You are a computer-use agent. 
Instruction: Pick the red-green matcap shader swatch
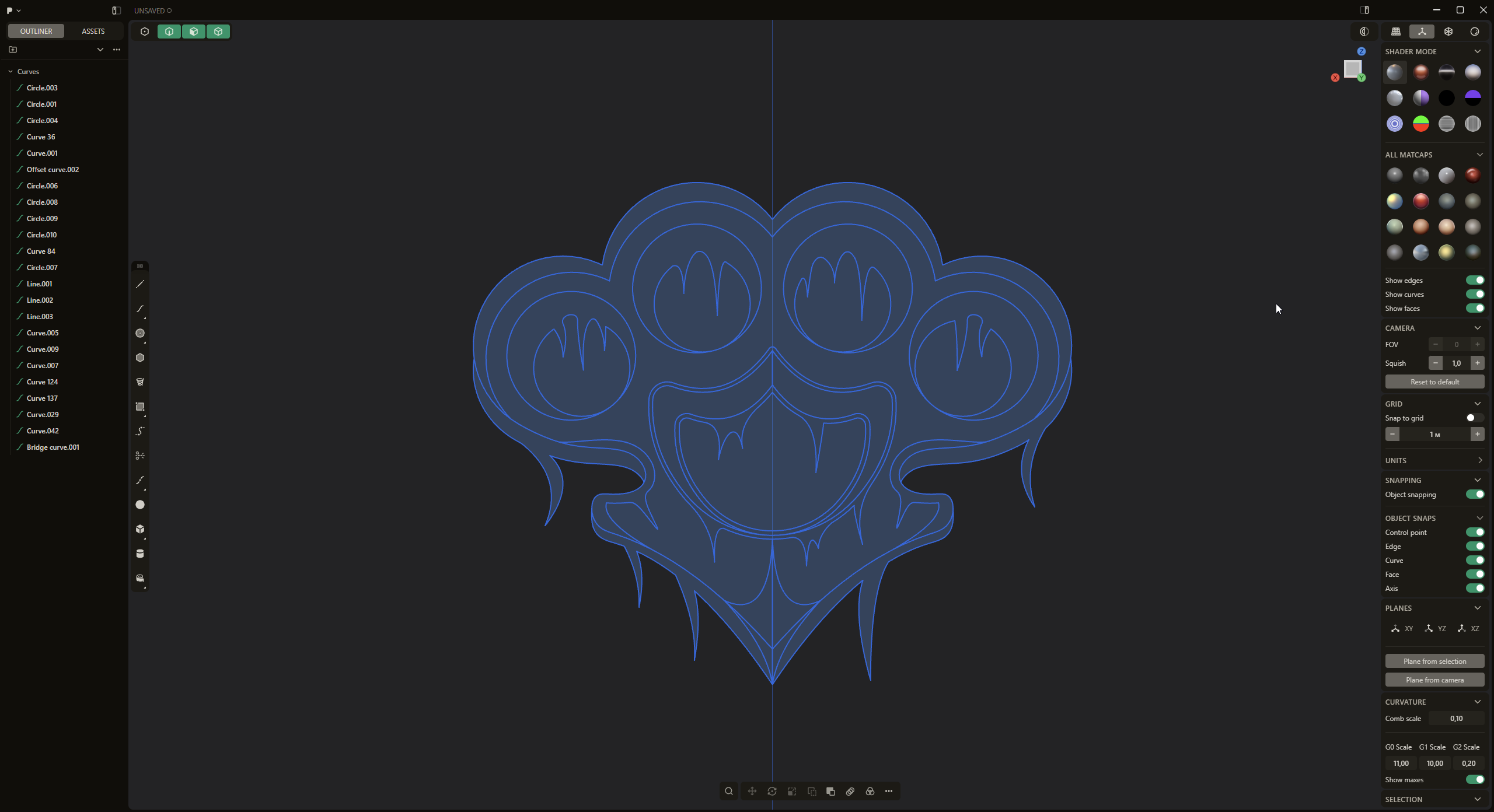coord(1420,124)
